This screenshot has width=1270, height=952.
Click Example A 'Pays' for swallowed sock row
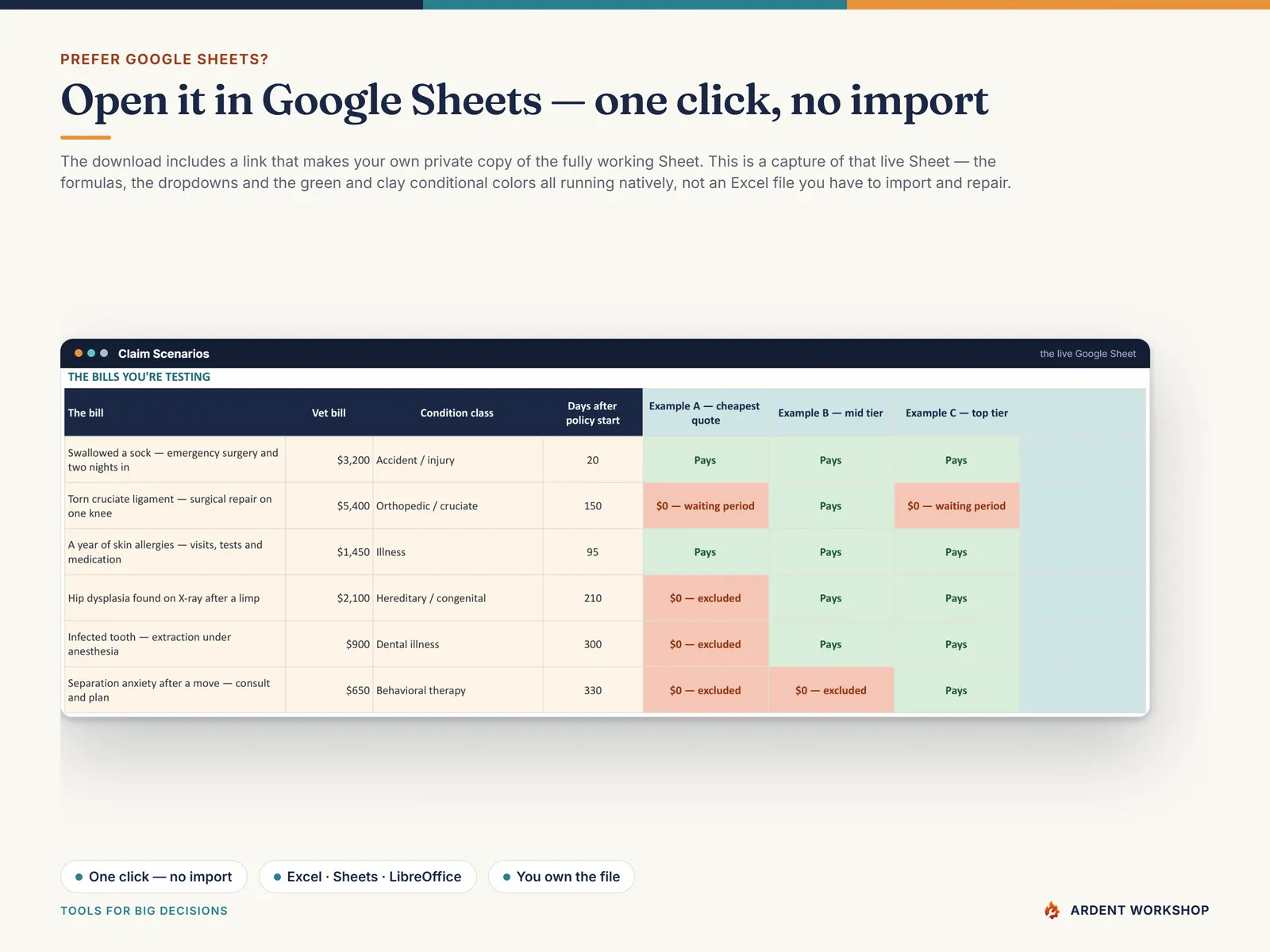pyautogui.click(x=706, y=460)
